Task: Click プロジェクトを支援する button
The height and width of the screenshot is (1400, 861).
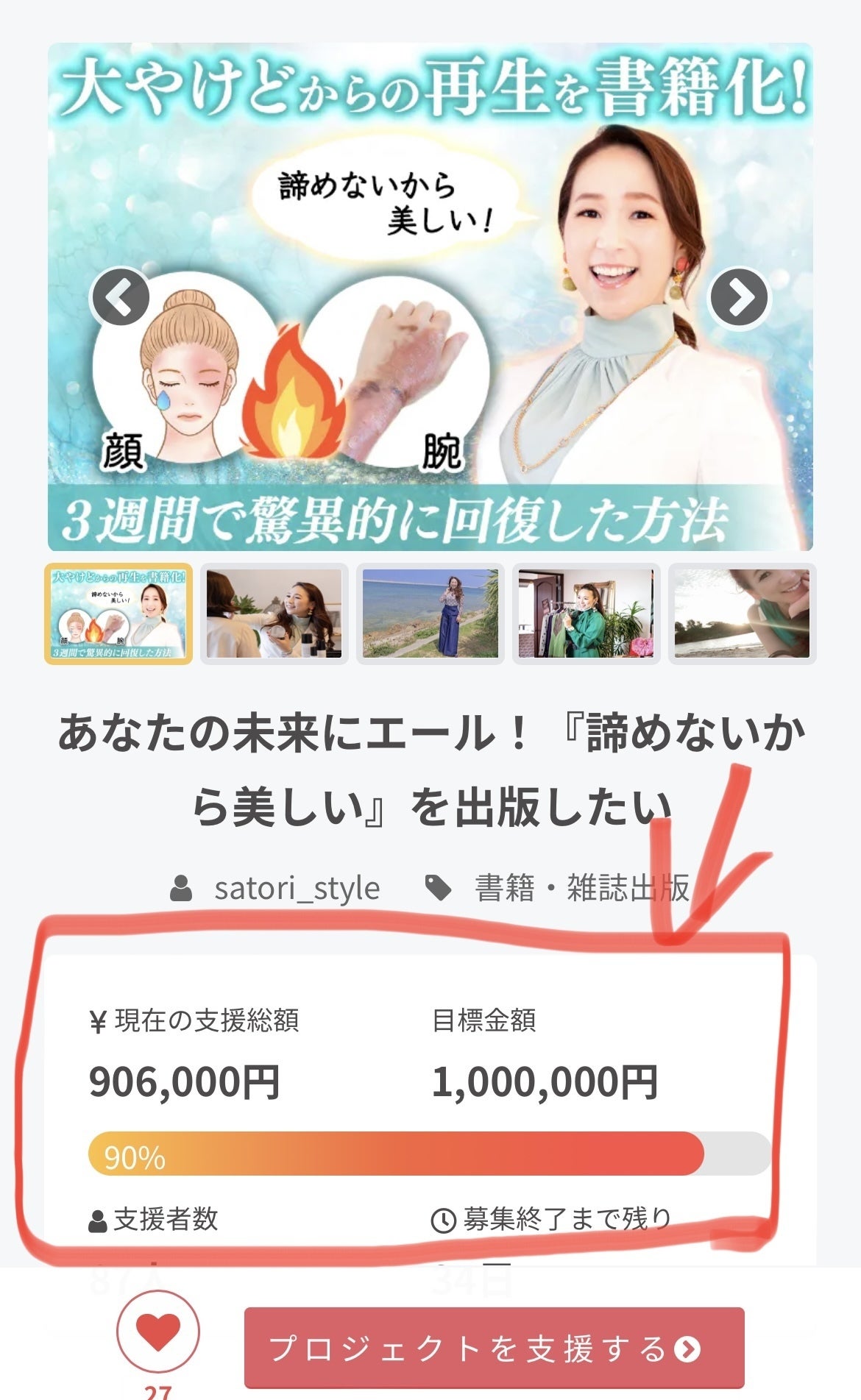Action: click(x=494, y=1348)
